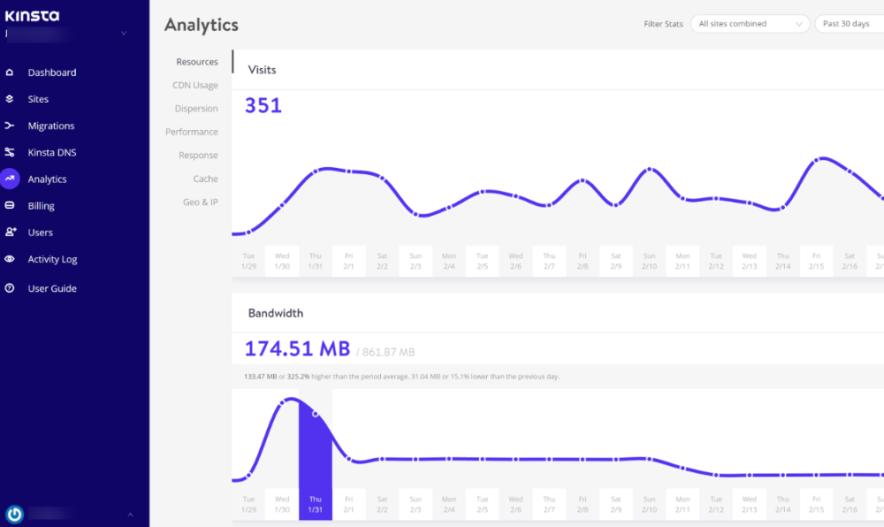Click the Billing card icon
884x527 pixels.
[10, 206]
